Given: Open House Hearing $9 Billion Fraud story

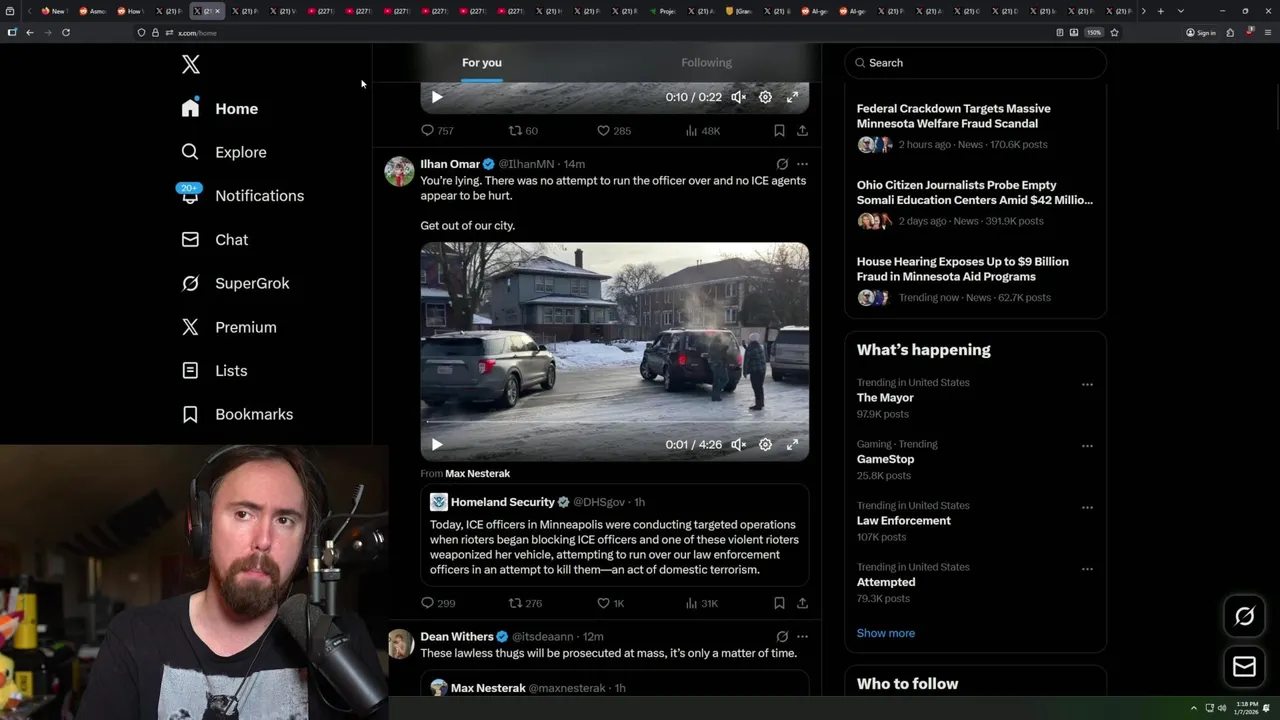Looking at the screenshot, I should 963,269.
